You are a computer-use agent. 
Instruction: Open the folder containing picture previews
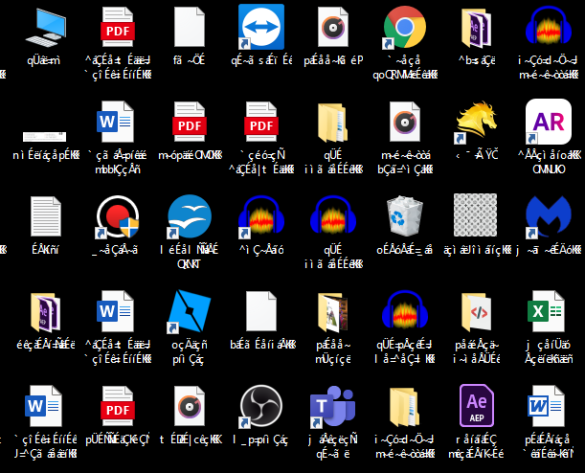333,313
